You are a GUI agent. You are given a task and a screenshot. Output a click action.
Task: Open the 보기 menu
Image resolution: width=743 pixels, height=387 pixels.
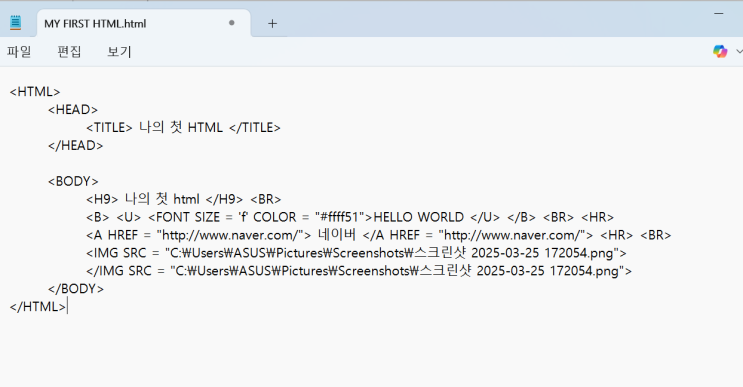pyautogui.click(x=119, y=51)
